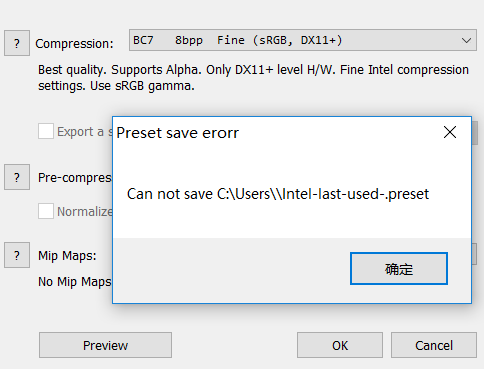The image size is (484, 369).
Task: Enable the Normalize checkbox
Action: click(x=46, y=211)
